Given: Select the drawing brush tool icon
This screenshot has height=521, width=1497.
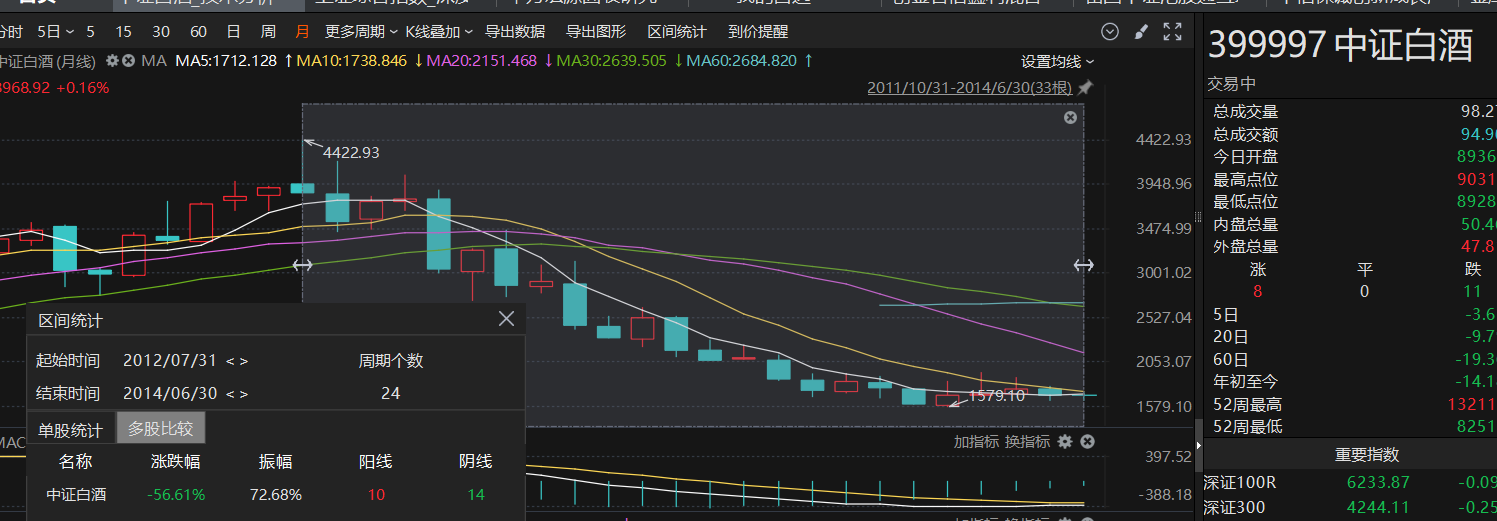Looking at the screenshot, I should pos(1141,31).
